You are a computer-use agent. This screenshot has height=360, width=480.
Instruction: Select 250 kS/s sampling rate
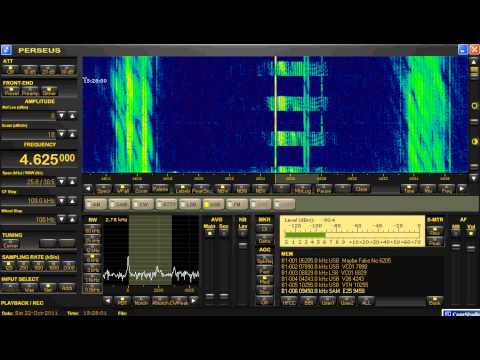(23, 266)
